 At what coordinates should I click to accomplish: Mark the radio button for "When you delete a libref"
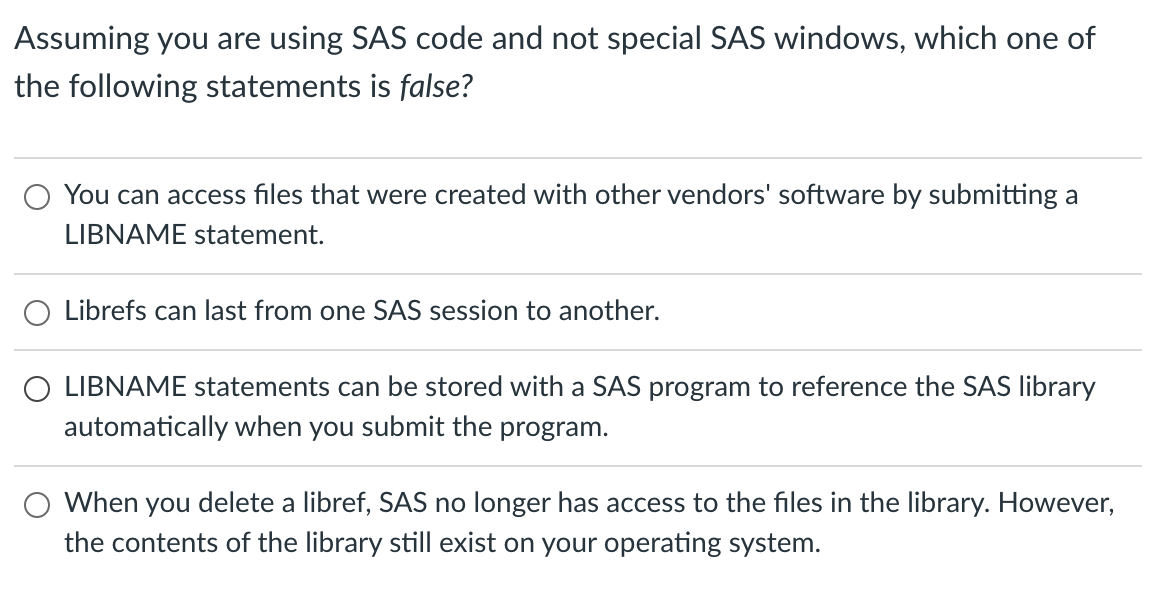[x=37, y=506]
